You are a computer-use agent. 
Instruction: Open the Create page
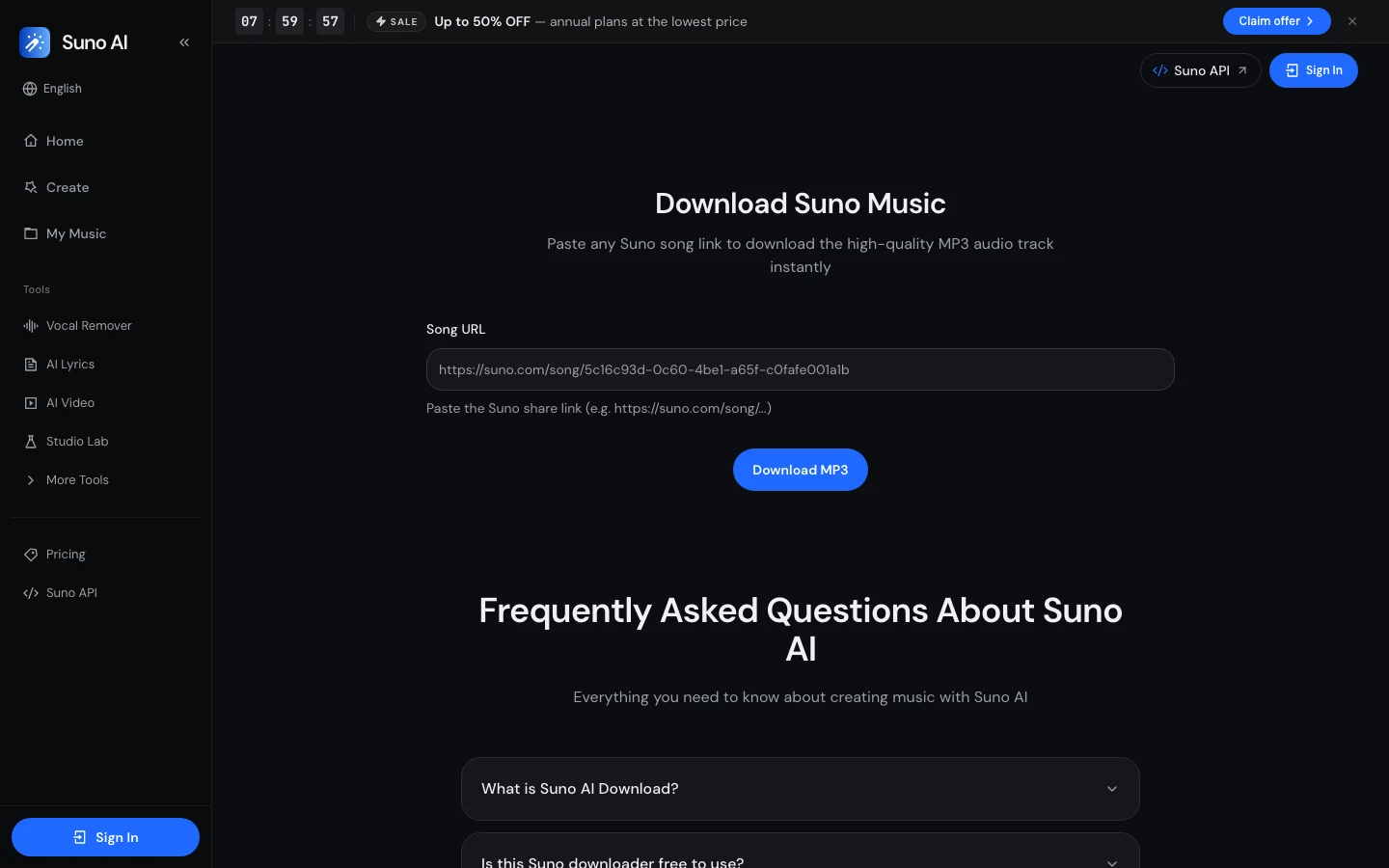tap(106, 187)
